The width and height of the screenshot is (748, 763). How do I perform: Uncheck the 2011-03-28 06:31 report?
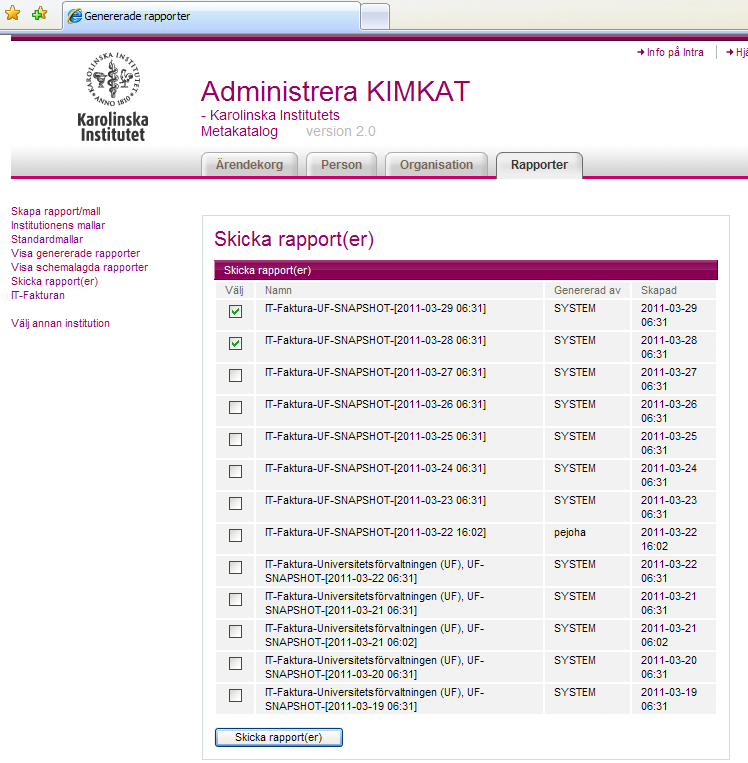[x=236, y=344]
